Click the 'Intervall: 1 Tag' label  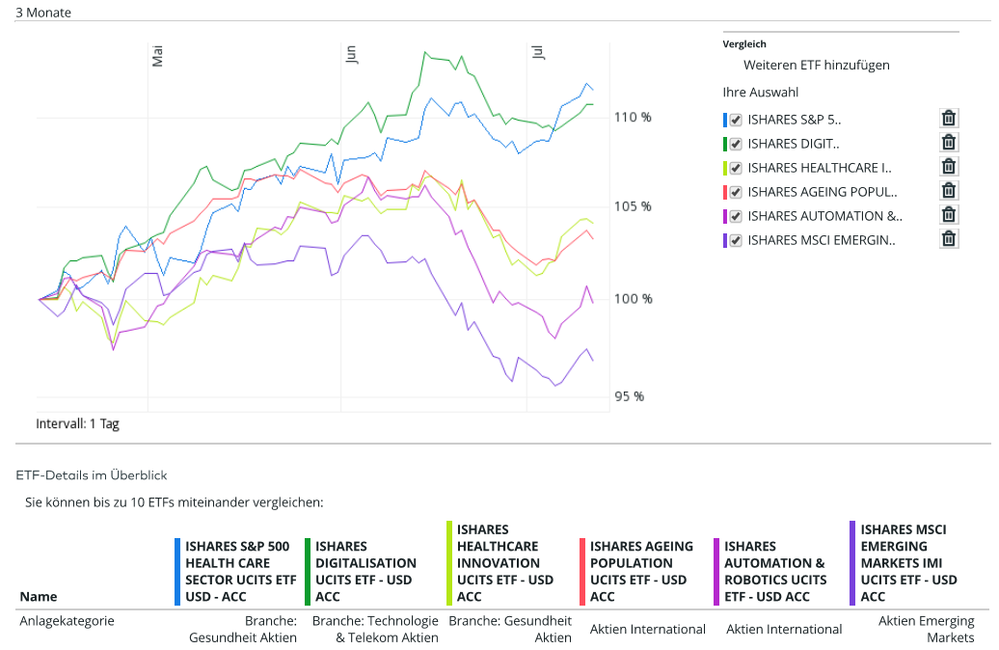tap(77, 424)
